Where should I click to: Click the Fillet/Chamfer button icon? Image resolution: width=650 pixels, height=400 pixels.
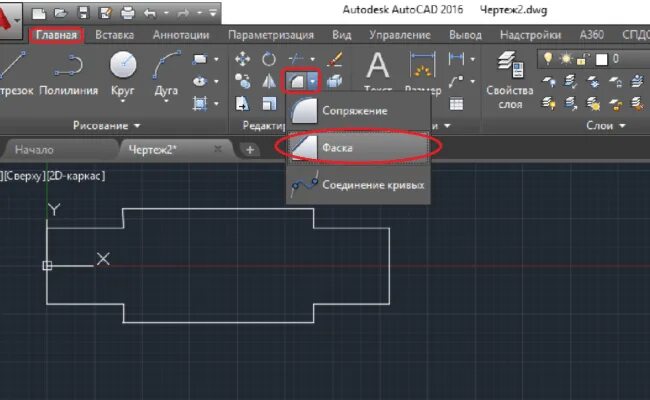(297, 81)
